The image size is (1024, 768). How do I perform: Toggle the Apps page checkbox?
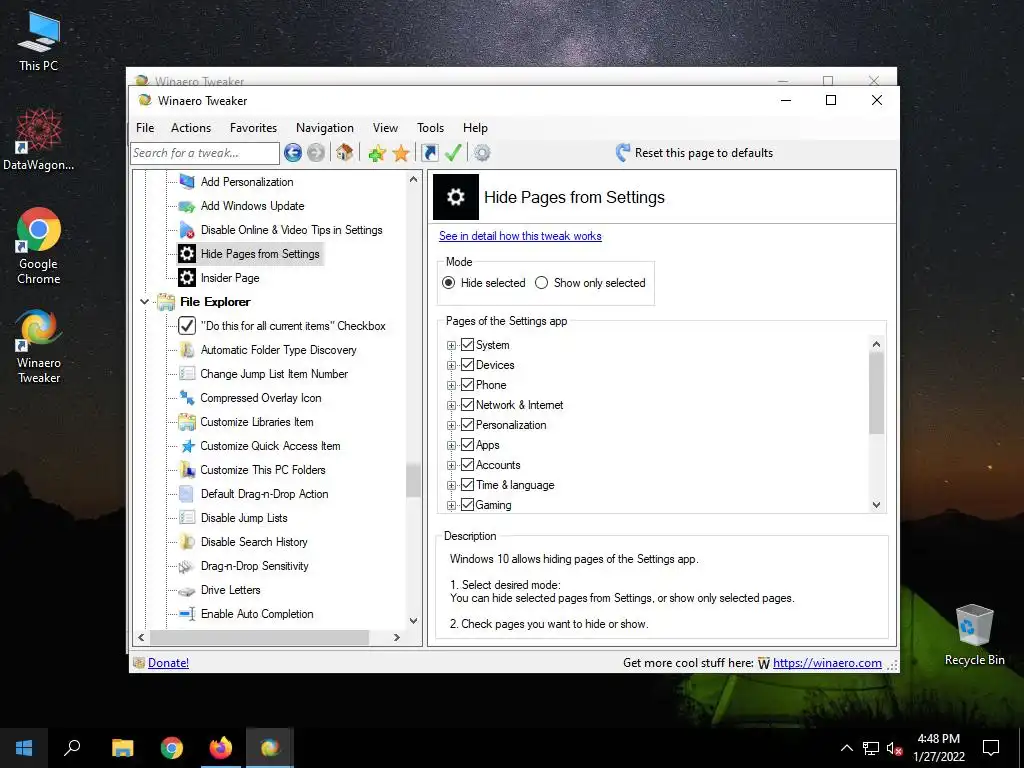[x=468, y=445]
